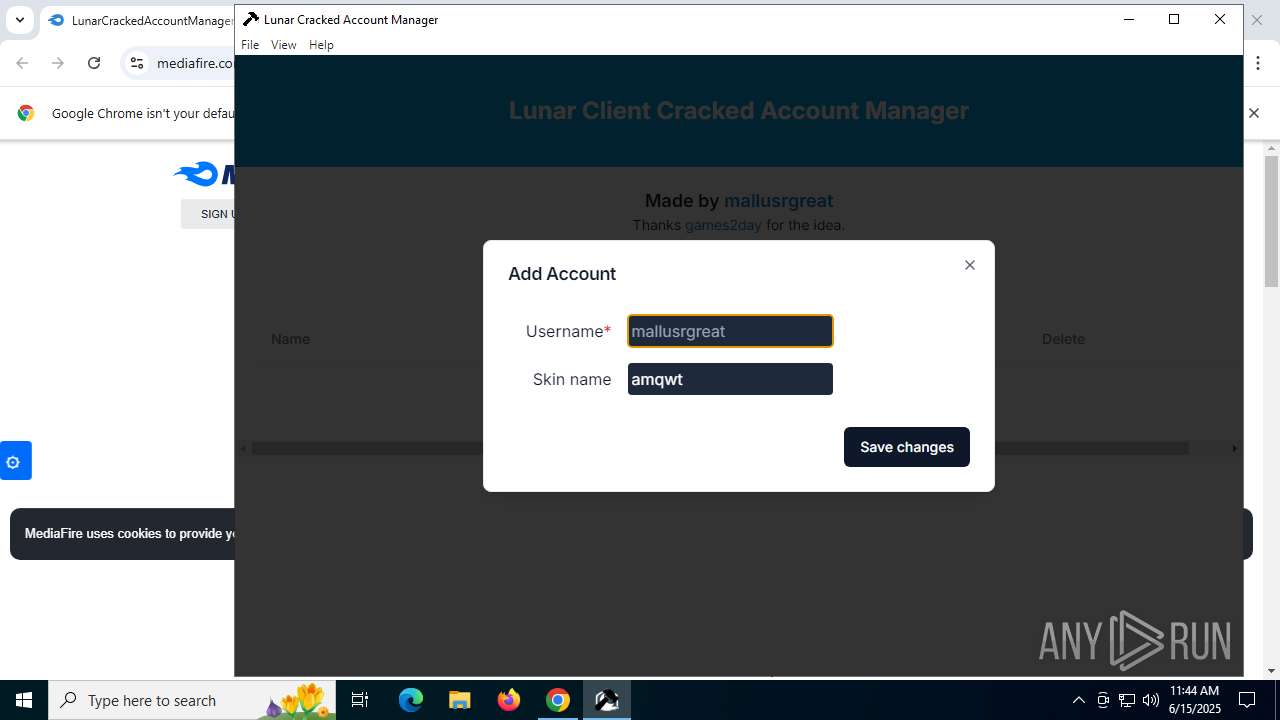This screenshot has height=720, width=1280.
Task: Switch to Google Chrome on the taskbar
Action: point(558,700)
